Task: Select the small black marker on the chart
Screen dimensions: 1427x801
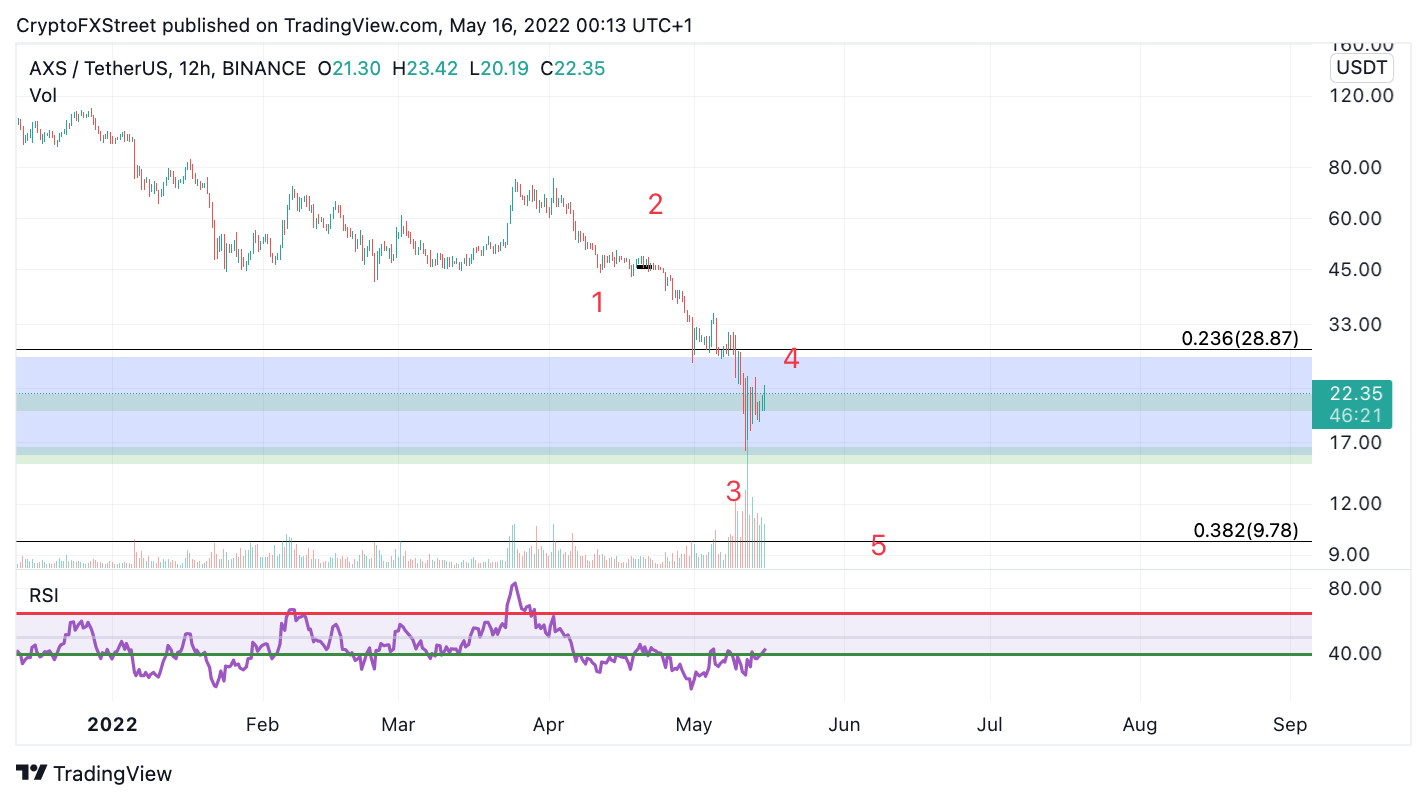Action: coord(644,267)
